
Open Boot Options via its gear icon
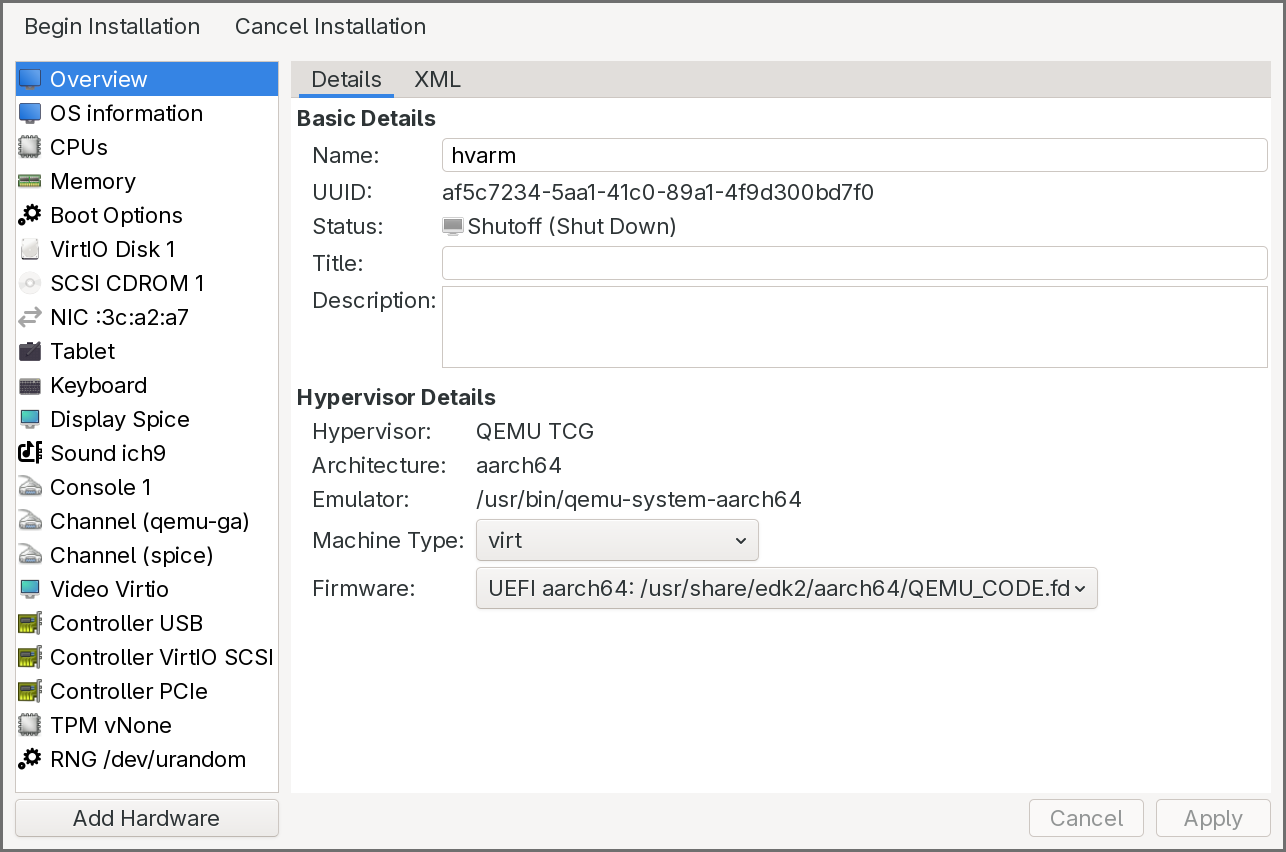tap(31, 215)
